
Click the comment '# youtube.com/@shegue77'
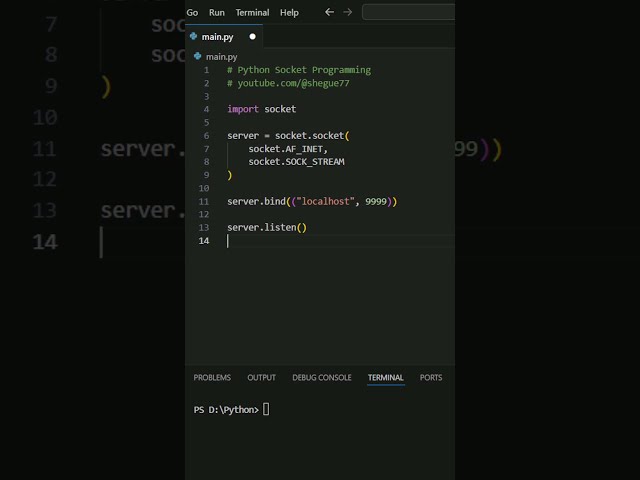(288, 83)
